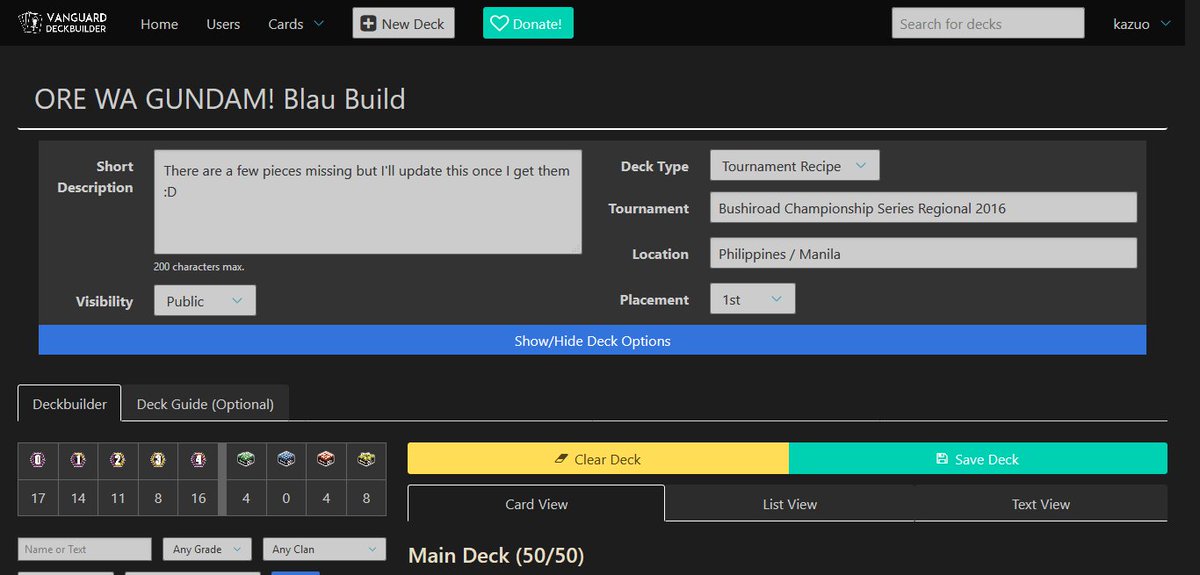Click the Grade 3 icon
Screen dimensions: 1200x575
click(x=158, y=460)
